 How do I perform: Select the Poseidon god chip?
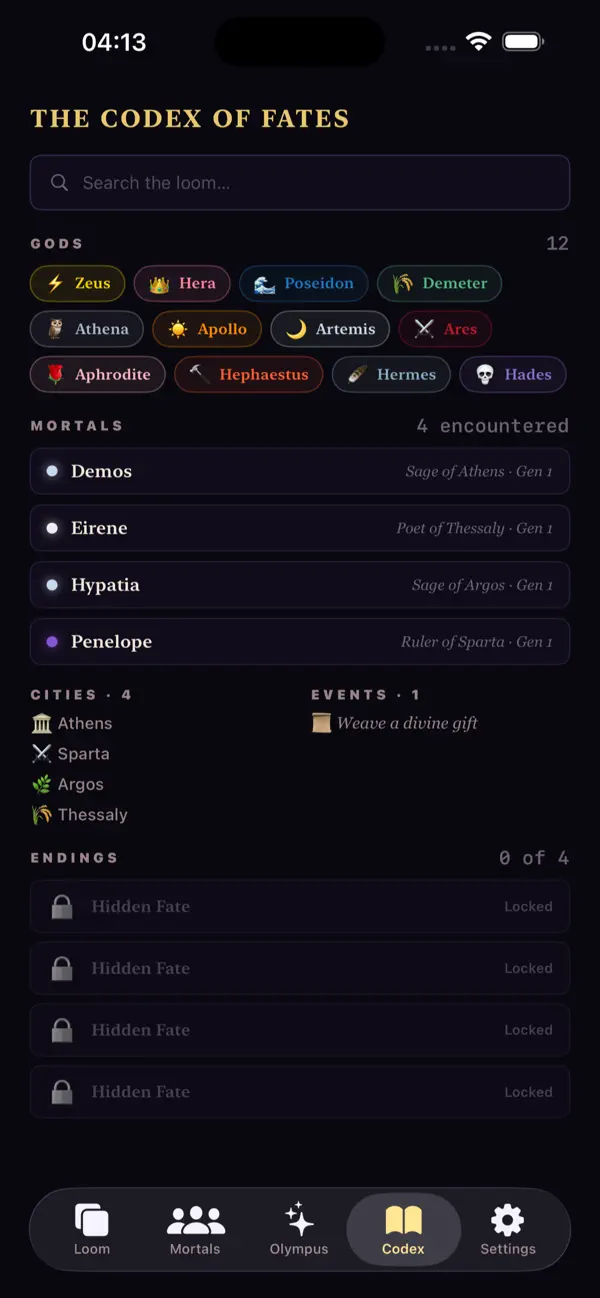304,284
